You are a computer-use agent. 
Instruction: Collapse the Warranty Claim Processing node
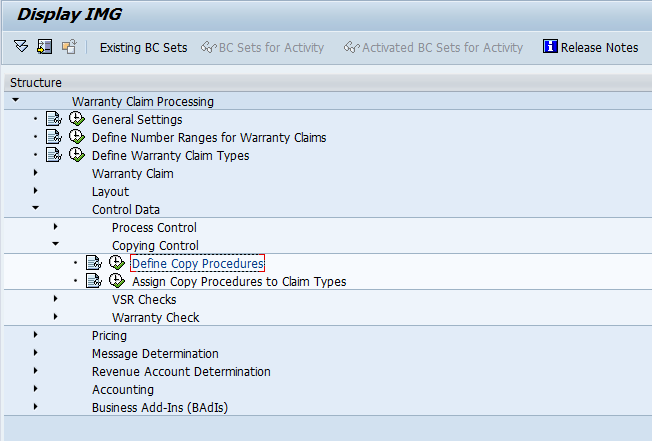click(x=16, y=100)
